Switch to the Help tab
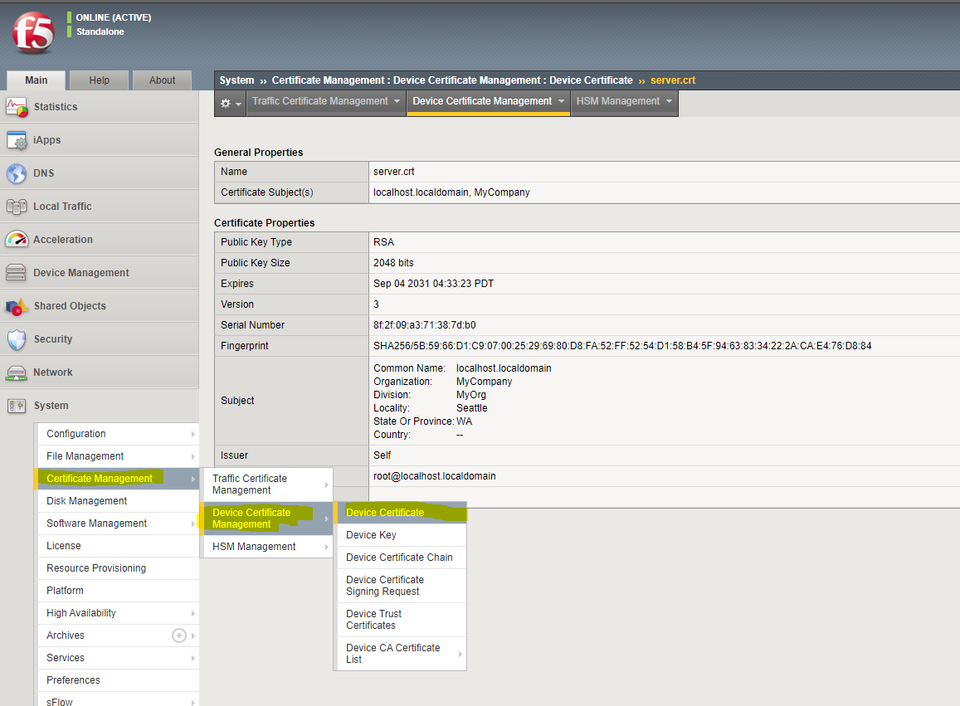The height and width of the screenshot is (706, 960). 100,80
